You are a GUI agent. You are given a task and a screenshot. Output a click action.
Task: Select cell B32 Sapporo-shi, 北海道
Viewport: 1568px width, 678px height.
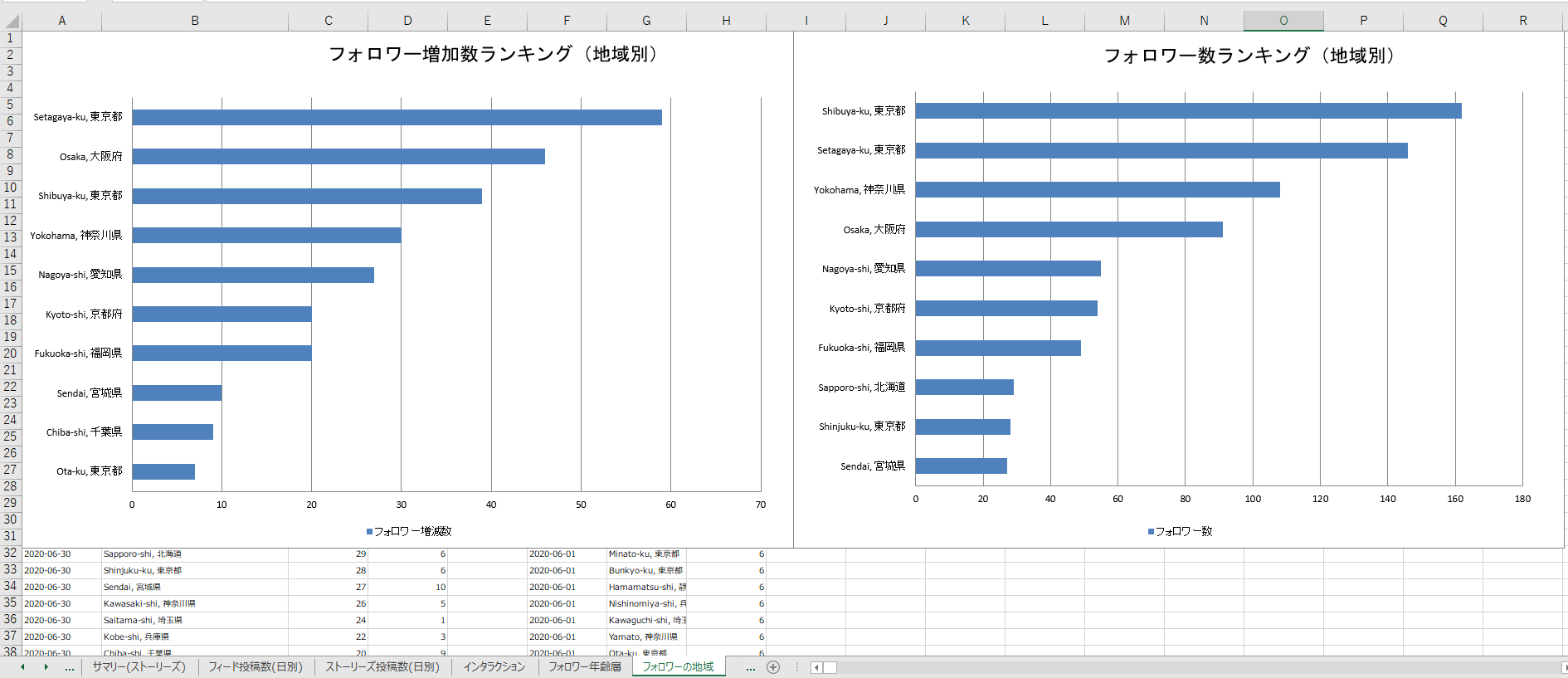click(x=195, y=554)
